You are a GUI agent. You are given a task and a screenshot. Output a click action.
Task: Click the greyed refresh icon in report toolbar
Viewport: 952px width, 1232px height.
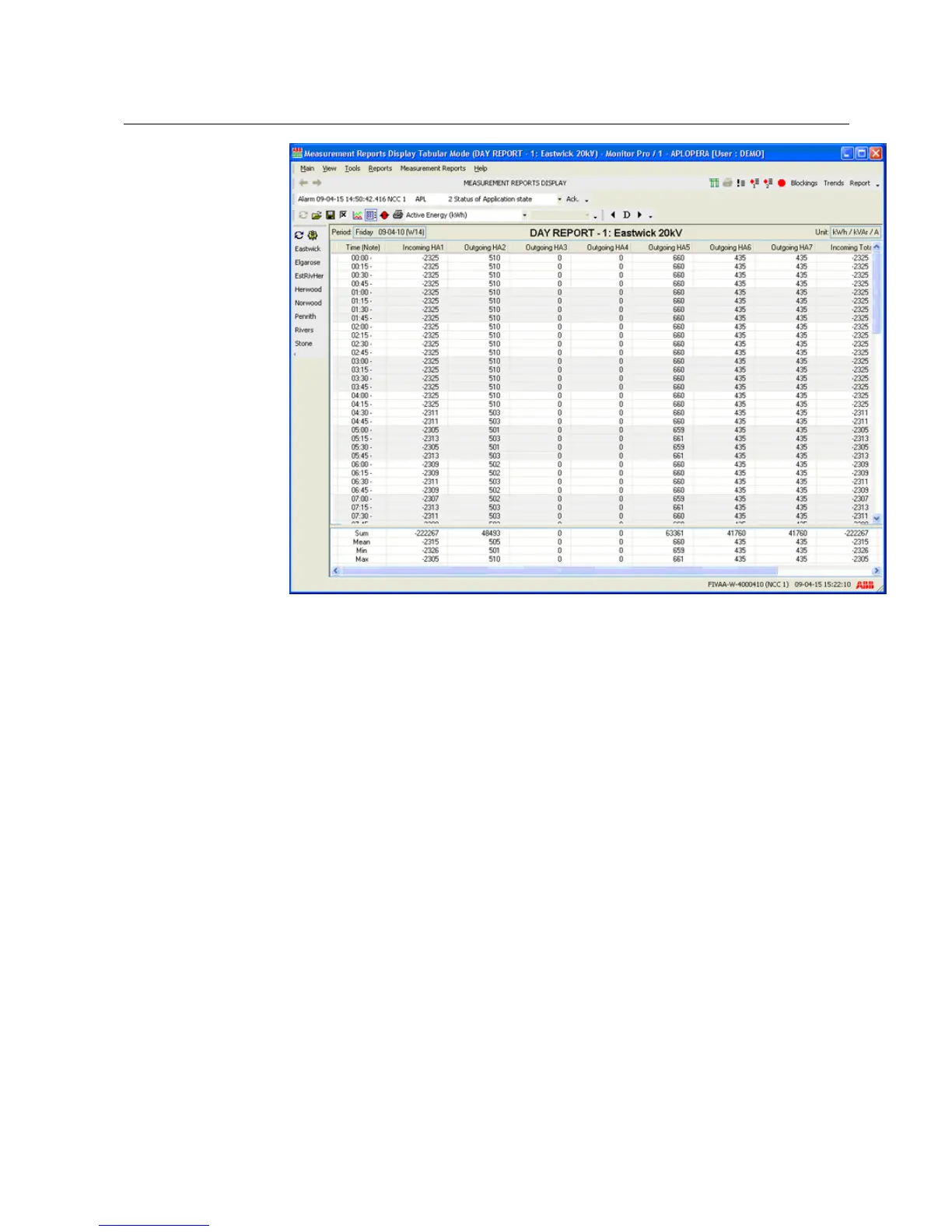(x=303, y=215)
